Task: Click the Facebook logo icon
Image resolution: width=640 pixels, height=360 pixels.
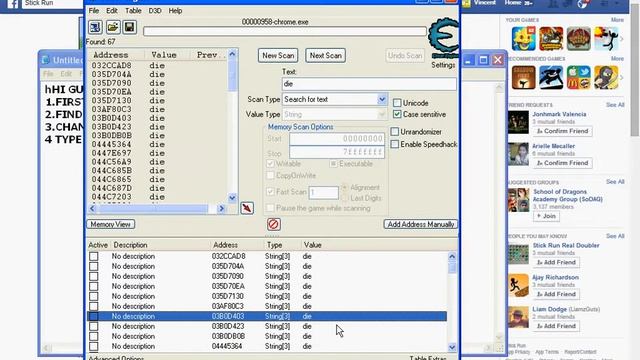Action: pyautogui.click(x=13, y=4)
